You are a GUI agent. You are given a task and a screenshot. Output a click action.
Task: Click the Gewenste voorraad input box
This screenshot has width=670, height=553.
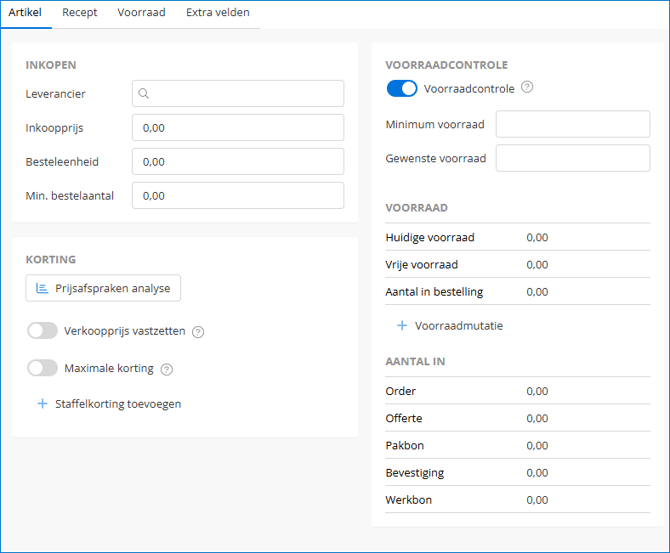[x=572, y=159]
